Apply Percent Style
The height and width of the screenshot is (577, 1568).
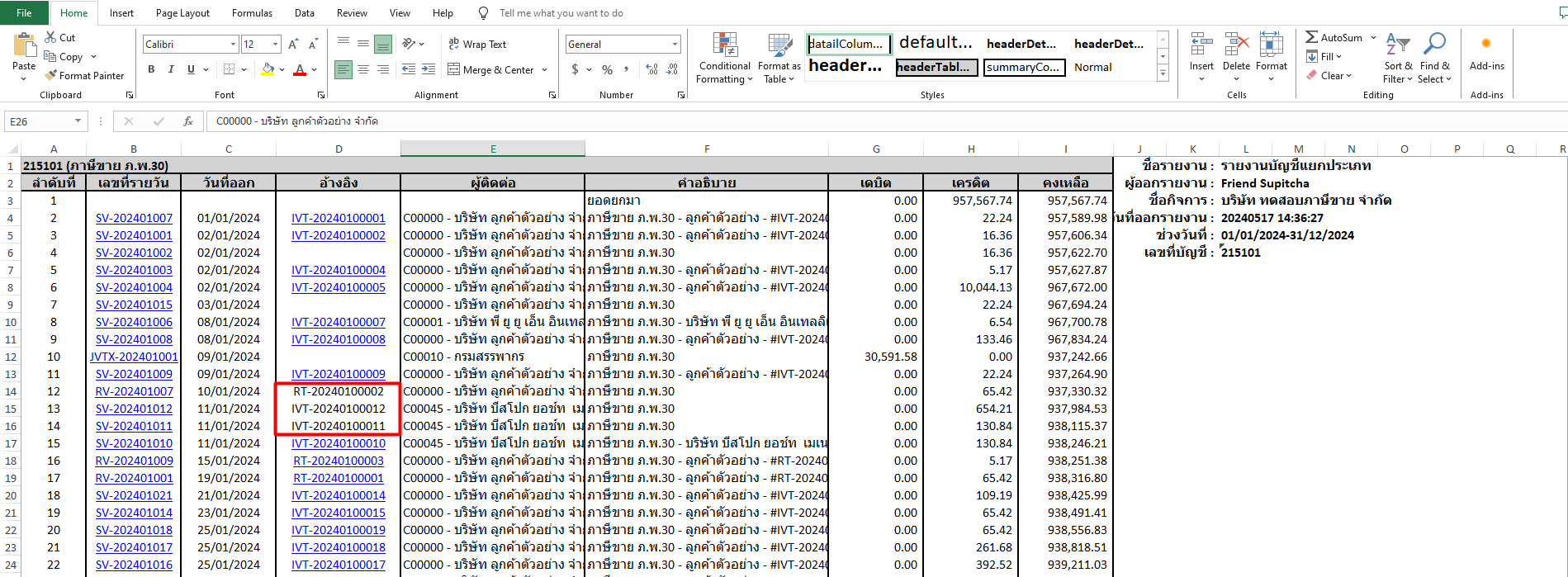[607, 69]
